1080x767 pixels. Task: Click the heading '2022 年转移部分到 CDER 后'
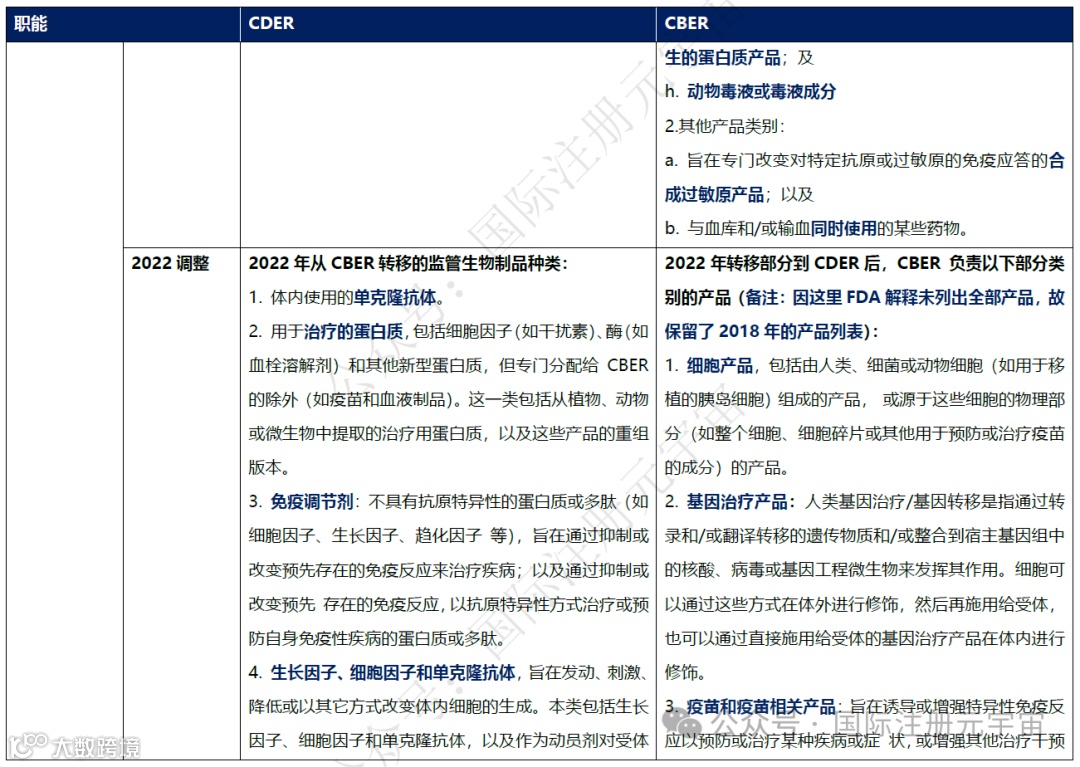[776, 264]
